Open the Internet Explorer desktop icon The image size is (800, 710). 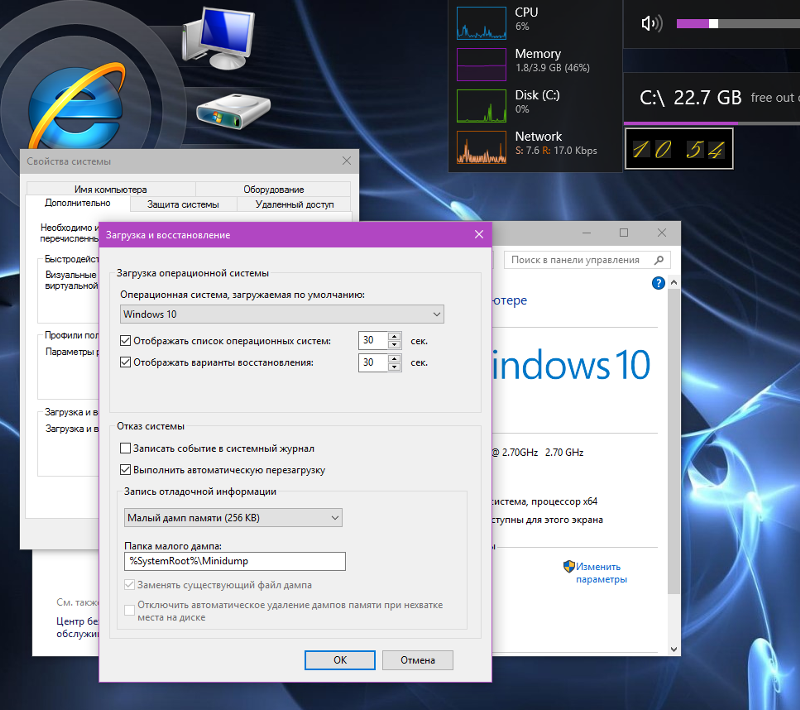pos(77,105)
